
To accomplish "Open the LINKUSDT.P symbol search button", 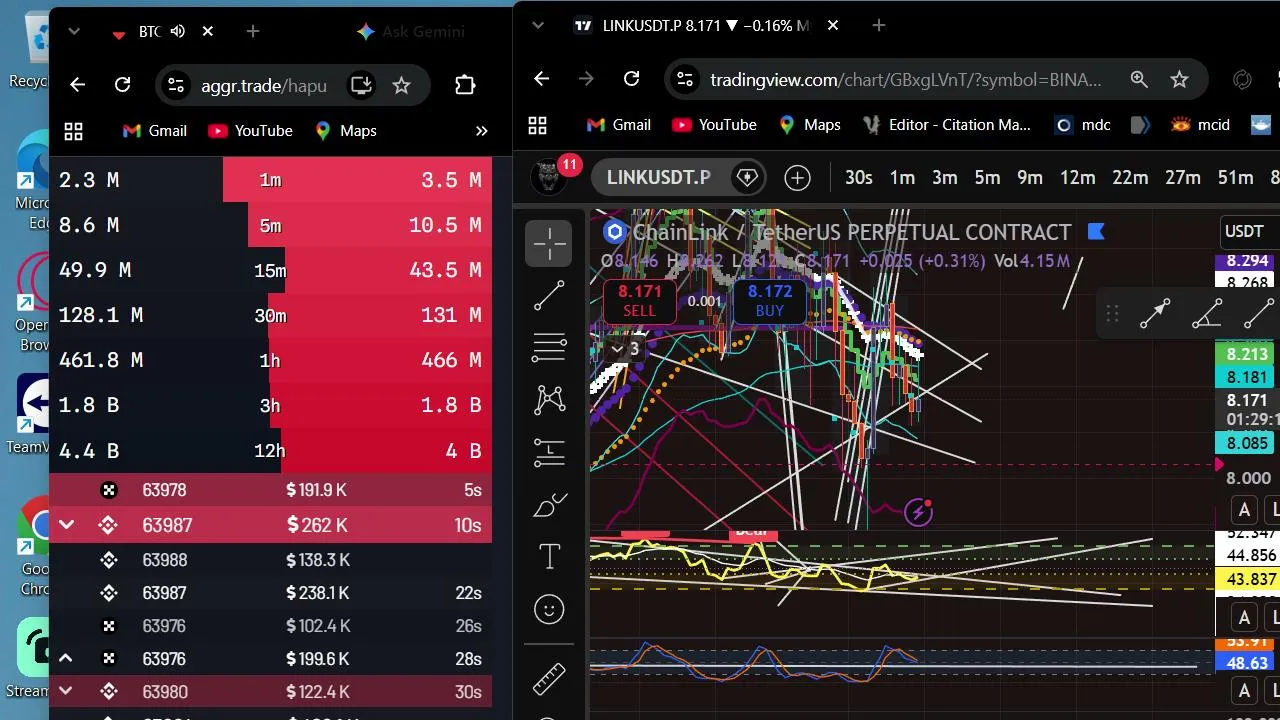I will click(x=658, y=178).
